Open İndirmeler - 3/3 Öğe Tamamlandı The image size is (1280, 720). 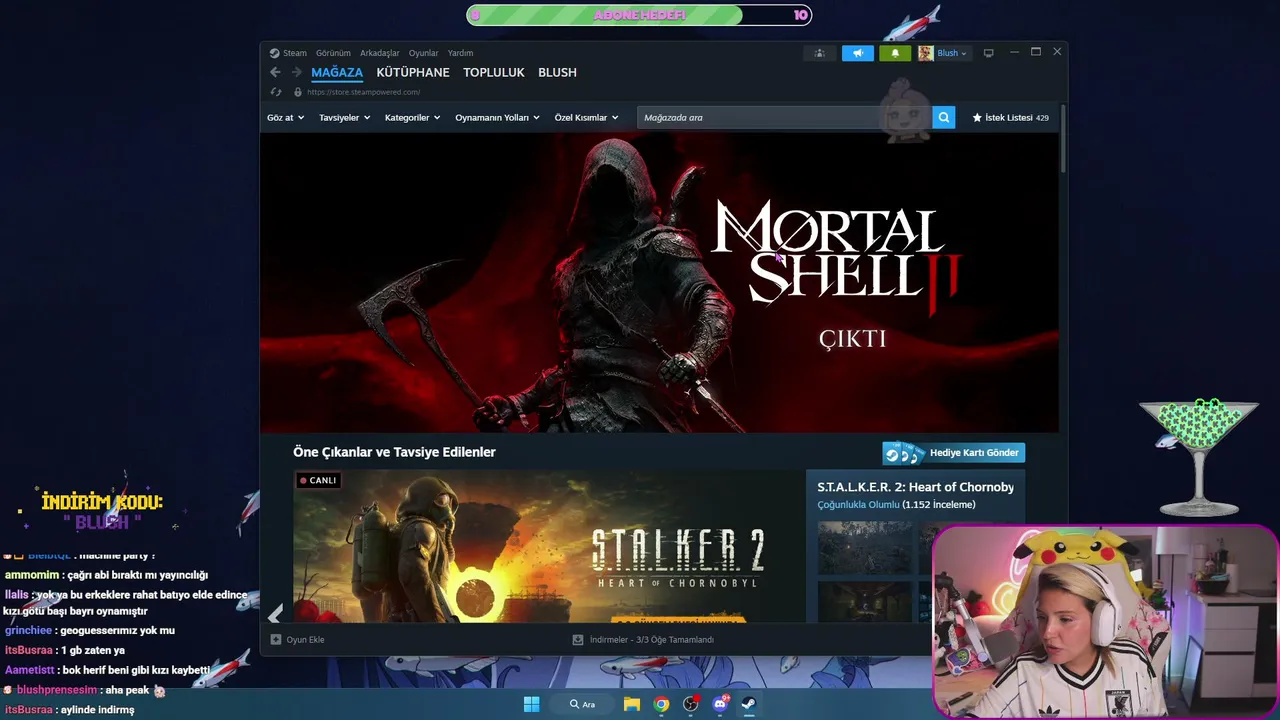point(643,640)
